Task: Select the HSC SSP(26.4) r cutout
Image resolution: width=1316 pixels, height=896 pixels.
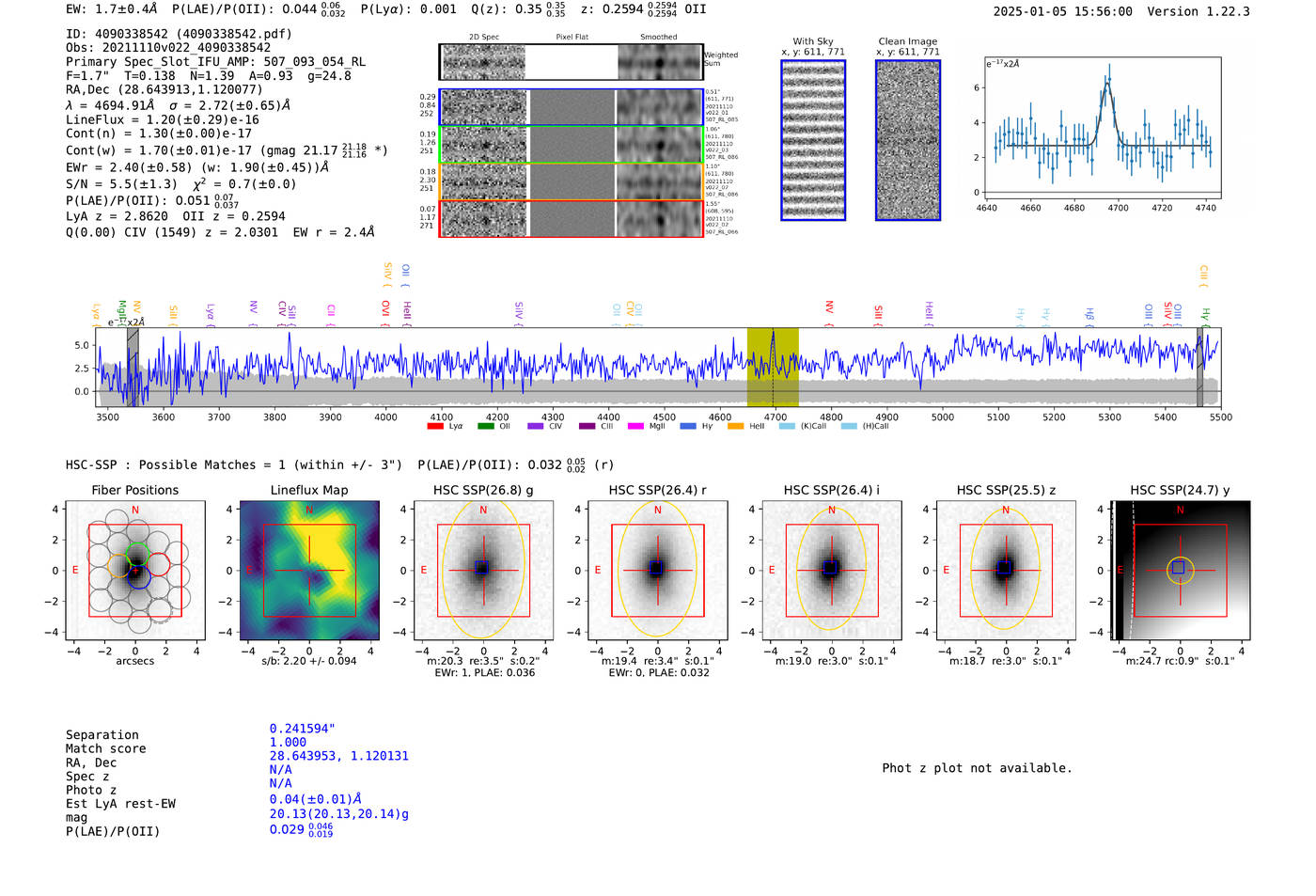Action: point(657,571)
